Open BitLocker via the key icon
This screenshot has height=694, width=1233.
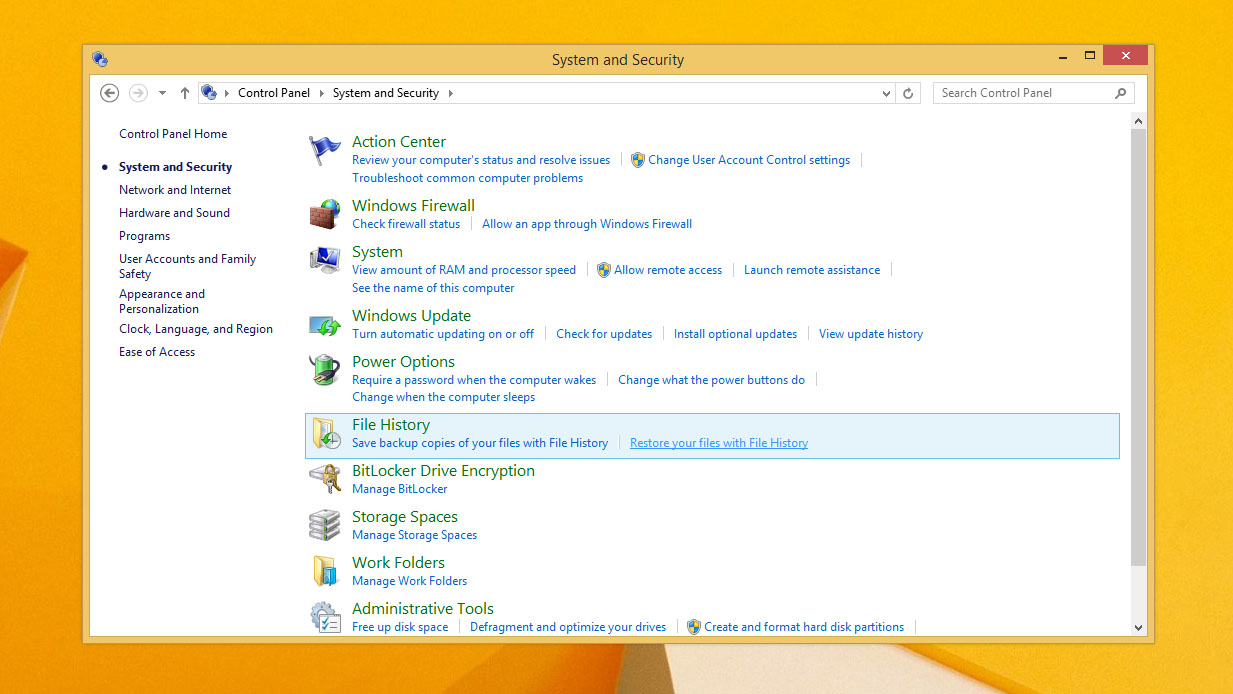[324, 478]
